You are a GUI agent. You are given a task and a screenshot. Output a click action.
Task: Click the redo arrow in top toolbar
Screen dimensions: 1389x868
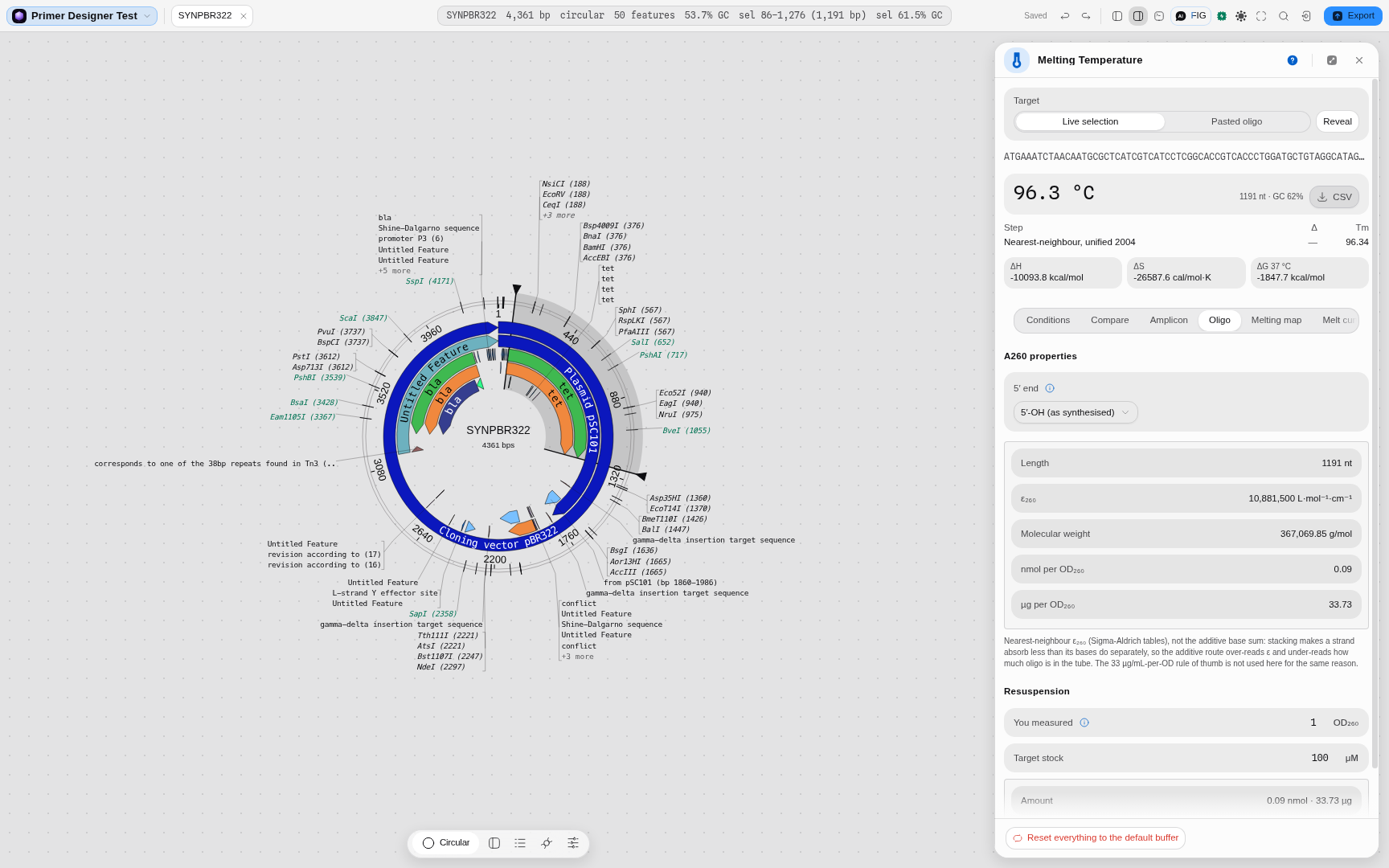click(x=1086, y=16)
